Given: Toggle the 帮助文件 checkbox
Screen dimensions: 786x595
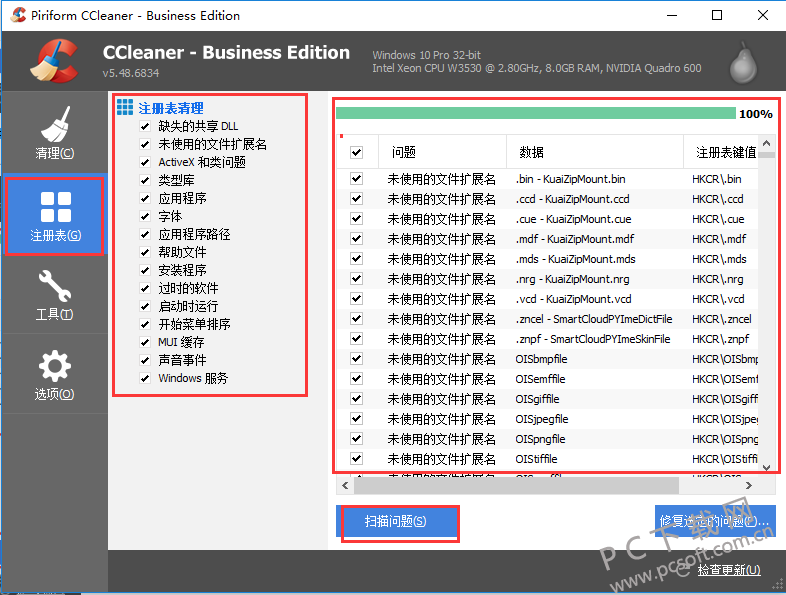Looking at the screenshot, I should (x=145, y=252).
